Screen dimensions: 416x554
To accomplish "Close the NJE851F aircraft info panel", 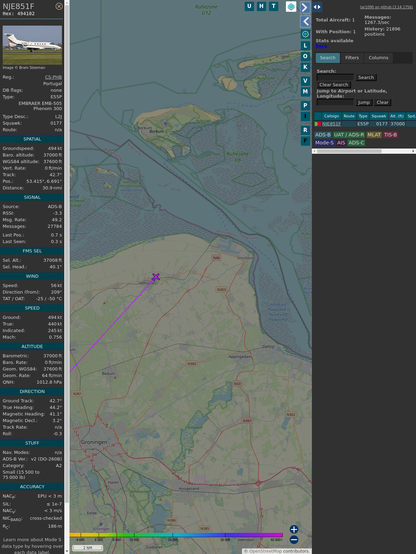I will click(x=59, y=6).
